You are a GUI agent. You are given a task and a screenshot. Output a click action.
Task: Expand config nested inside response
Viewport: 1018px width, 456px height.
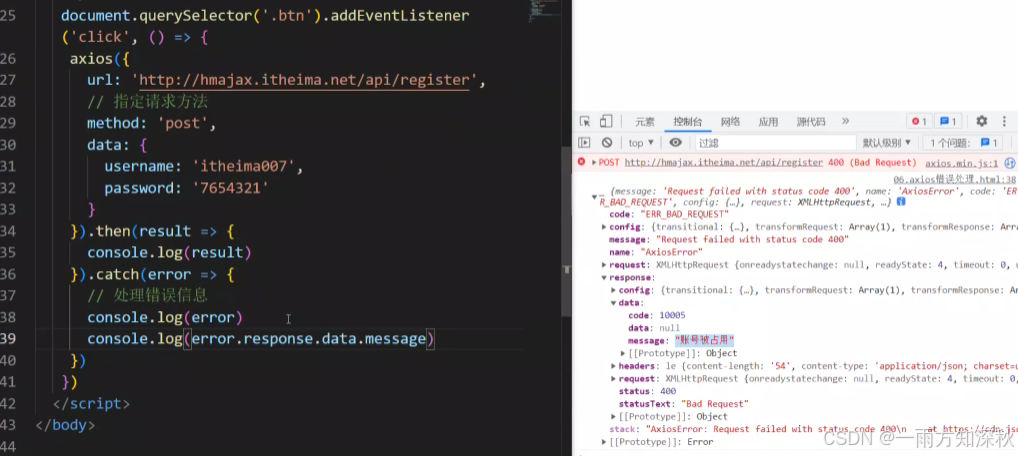(x=614, y=290)
